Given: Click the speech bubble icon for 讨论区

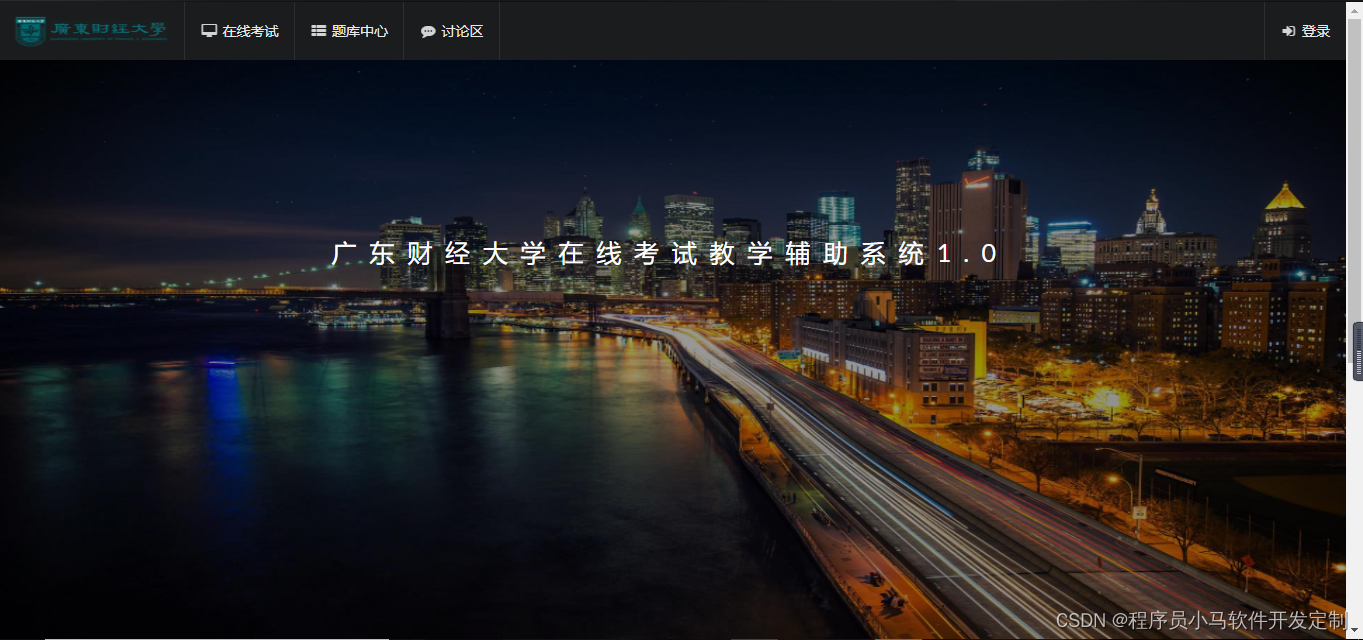Looking at the screenshot, I should [428, 31].
